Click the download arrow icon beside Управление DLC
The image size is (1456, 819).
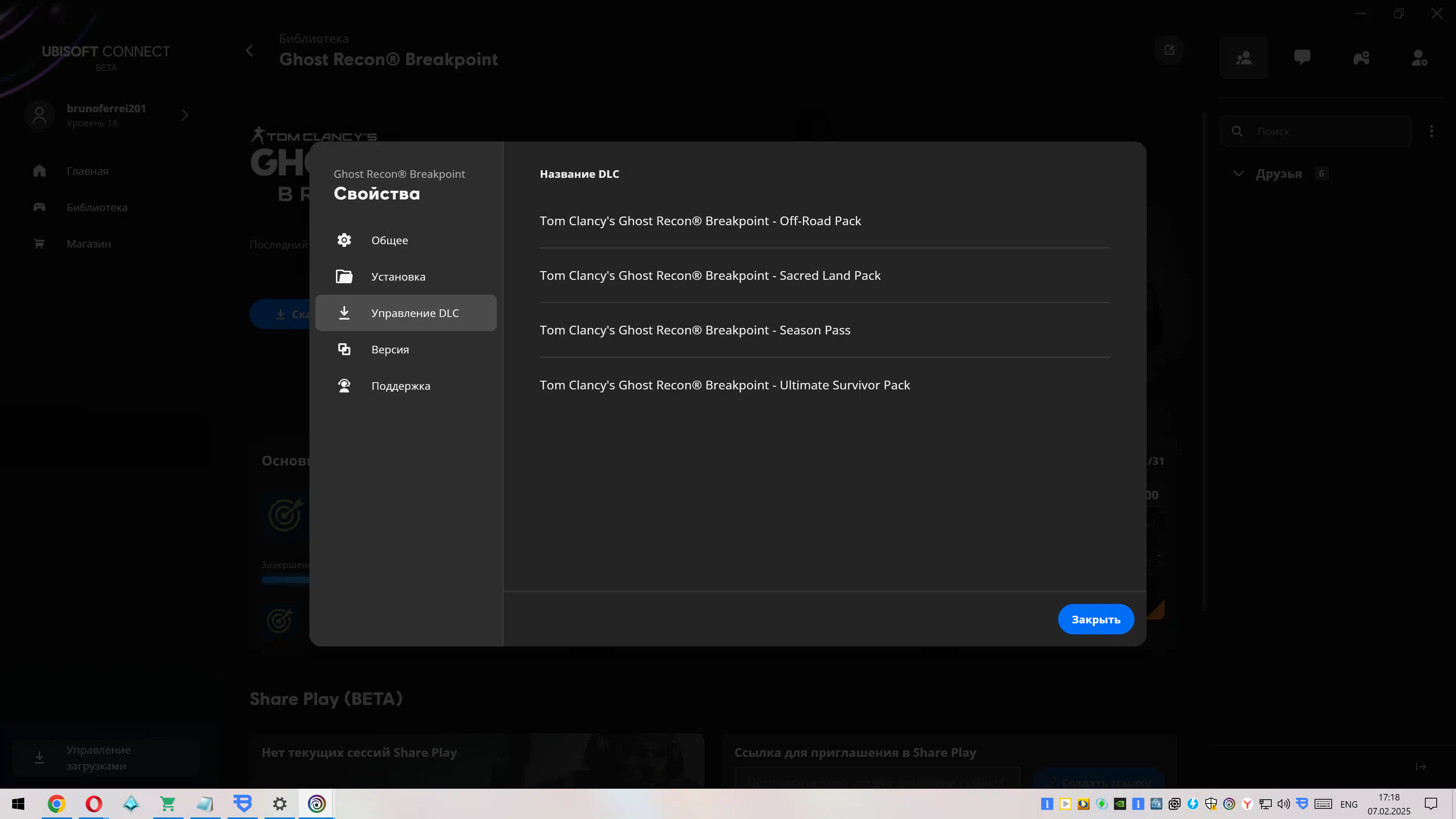[x=344, y=312]
